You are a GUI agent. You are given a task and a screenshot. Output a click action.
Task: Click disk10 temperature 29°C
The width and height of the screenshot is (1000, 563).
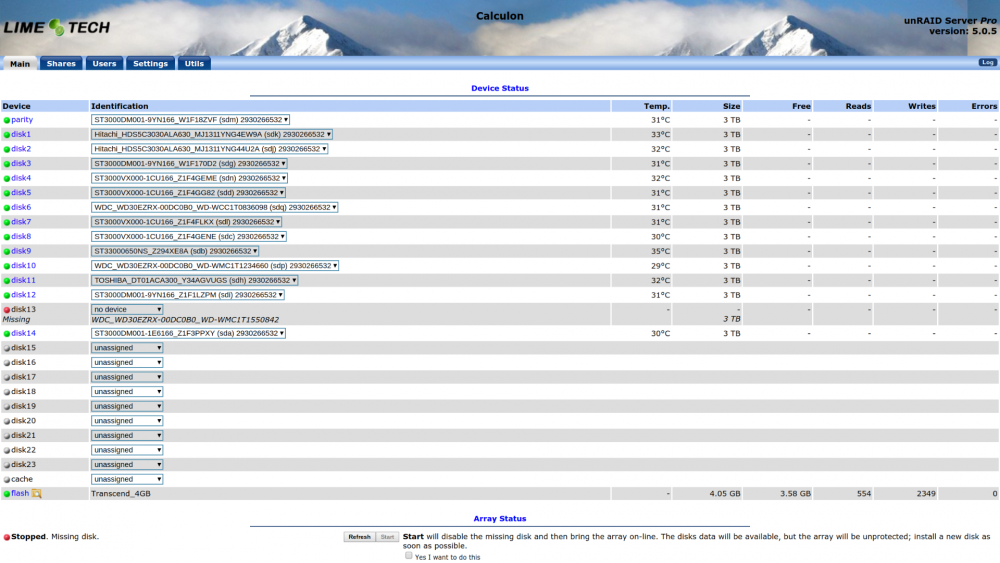661,266
